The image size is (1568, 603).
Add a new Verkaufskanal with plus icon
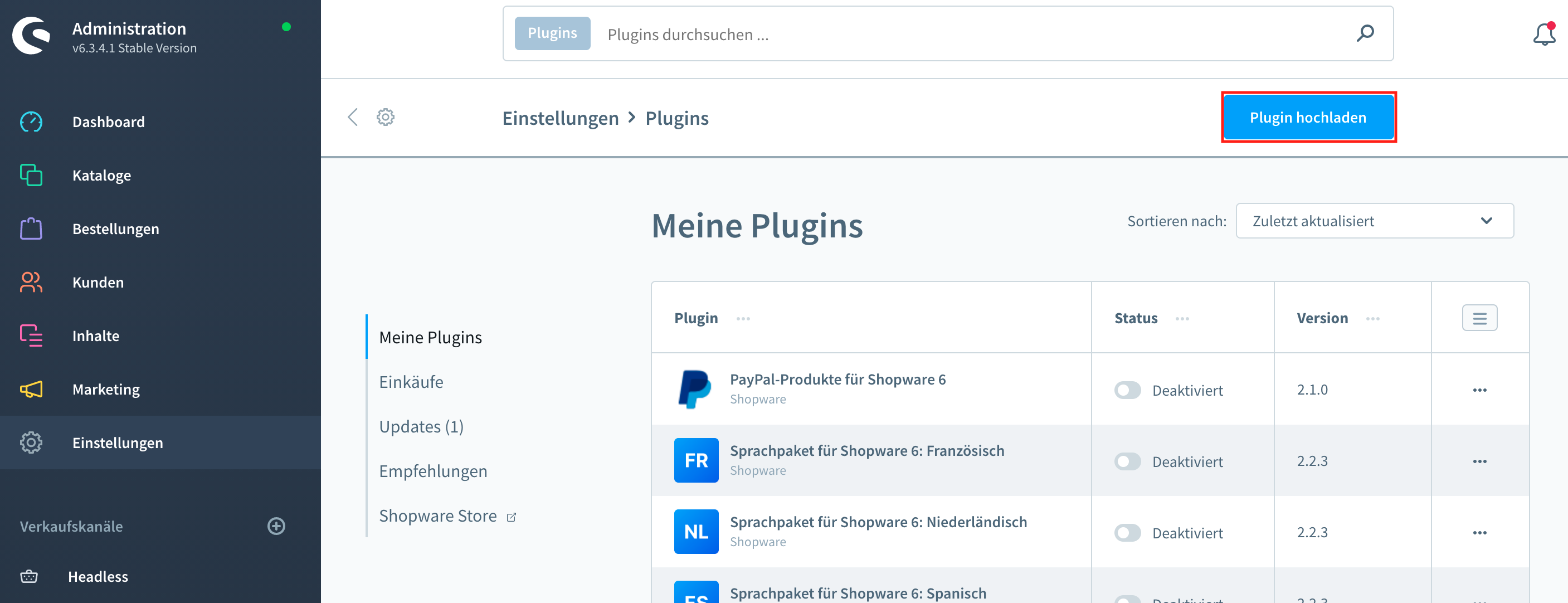click(276, 526)
